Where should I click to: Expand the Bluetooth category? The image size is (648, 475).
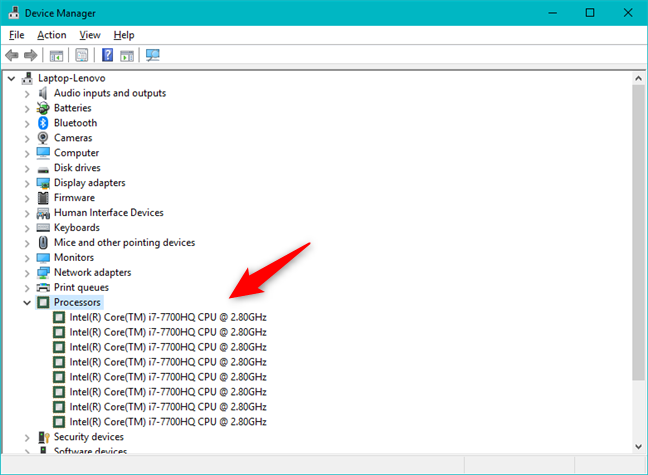click(27, 124)
